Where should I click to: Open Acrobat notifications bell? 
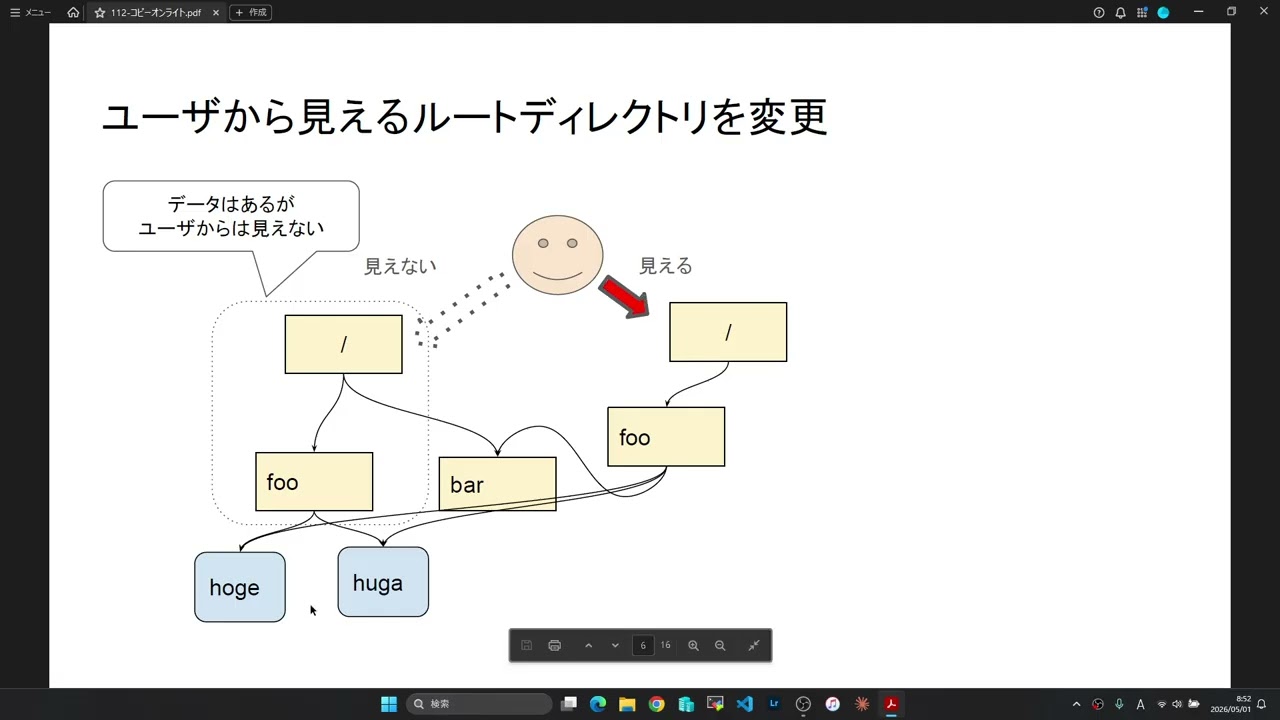pyautogui.click(x=1120, y=12)
